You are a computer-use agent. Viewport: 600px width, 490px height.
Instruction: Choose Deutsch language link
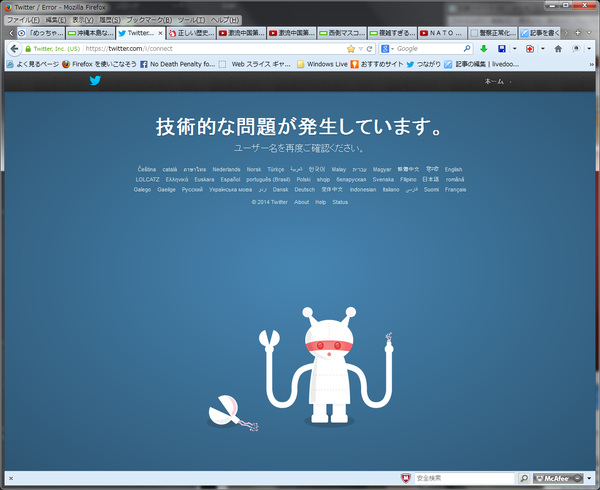tap(305, 190)
